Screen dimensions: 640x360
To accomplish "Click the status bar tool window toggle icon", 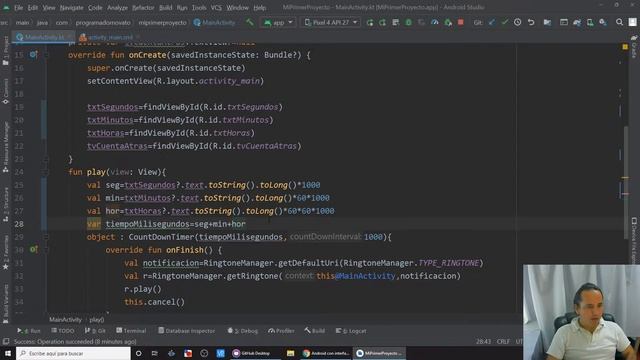I will point(6,342).
